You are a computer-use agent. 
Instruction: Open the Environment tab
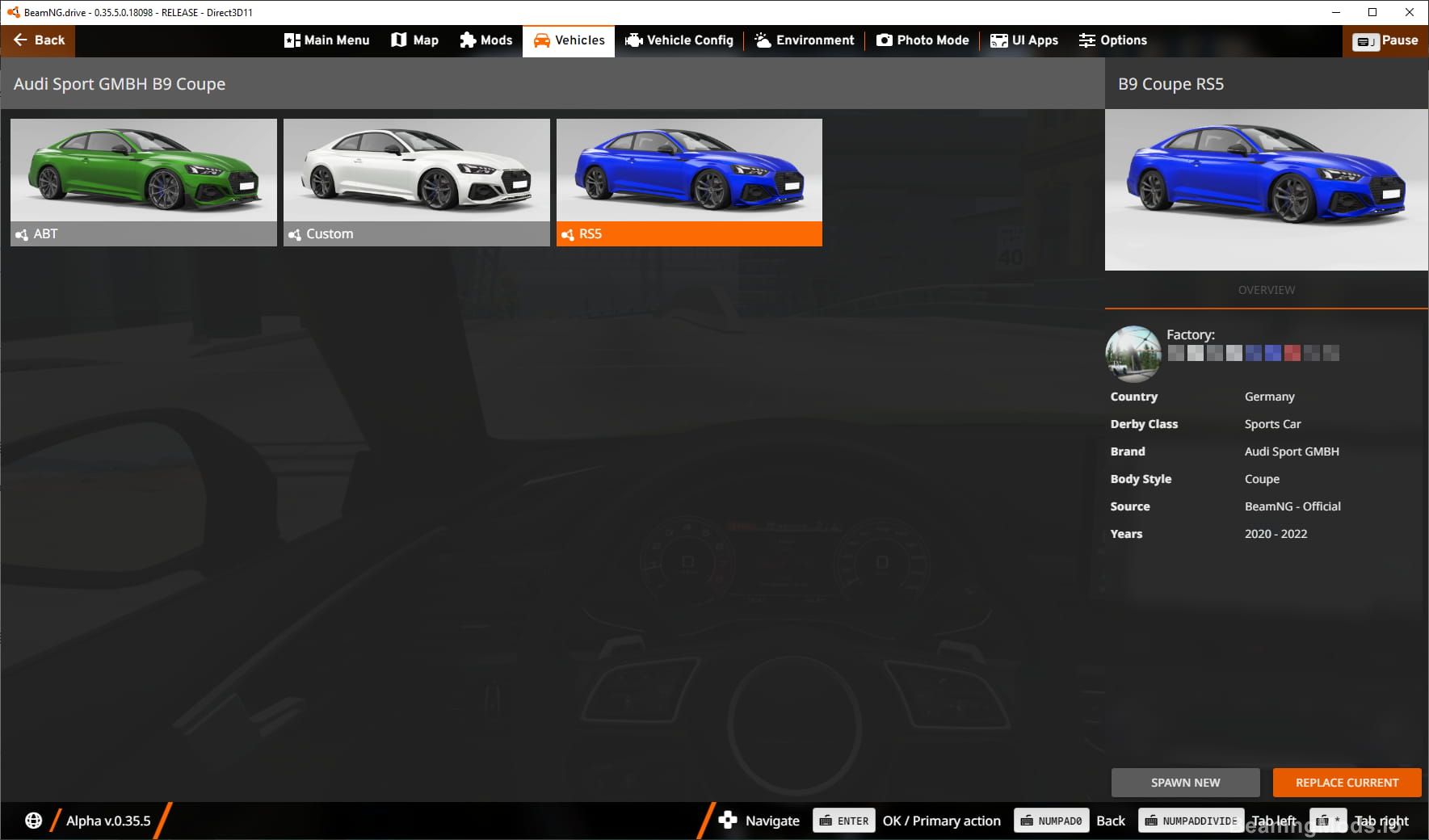804,40
